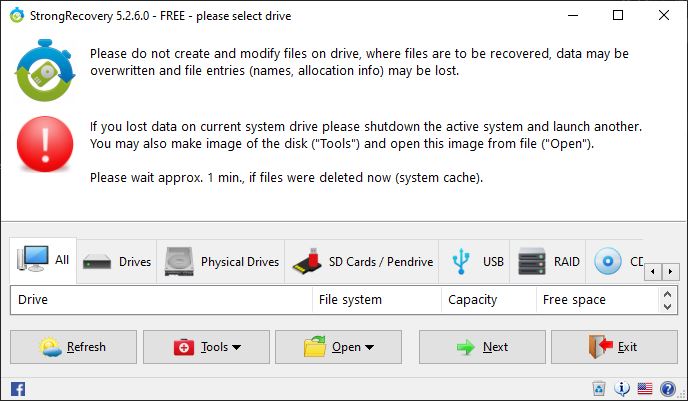Image resolution: width=688 pixels, height=401 pixels.
Task: Open help with the blue question mark icon
Action: pyautogui.click(x=667, y=389)
